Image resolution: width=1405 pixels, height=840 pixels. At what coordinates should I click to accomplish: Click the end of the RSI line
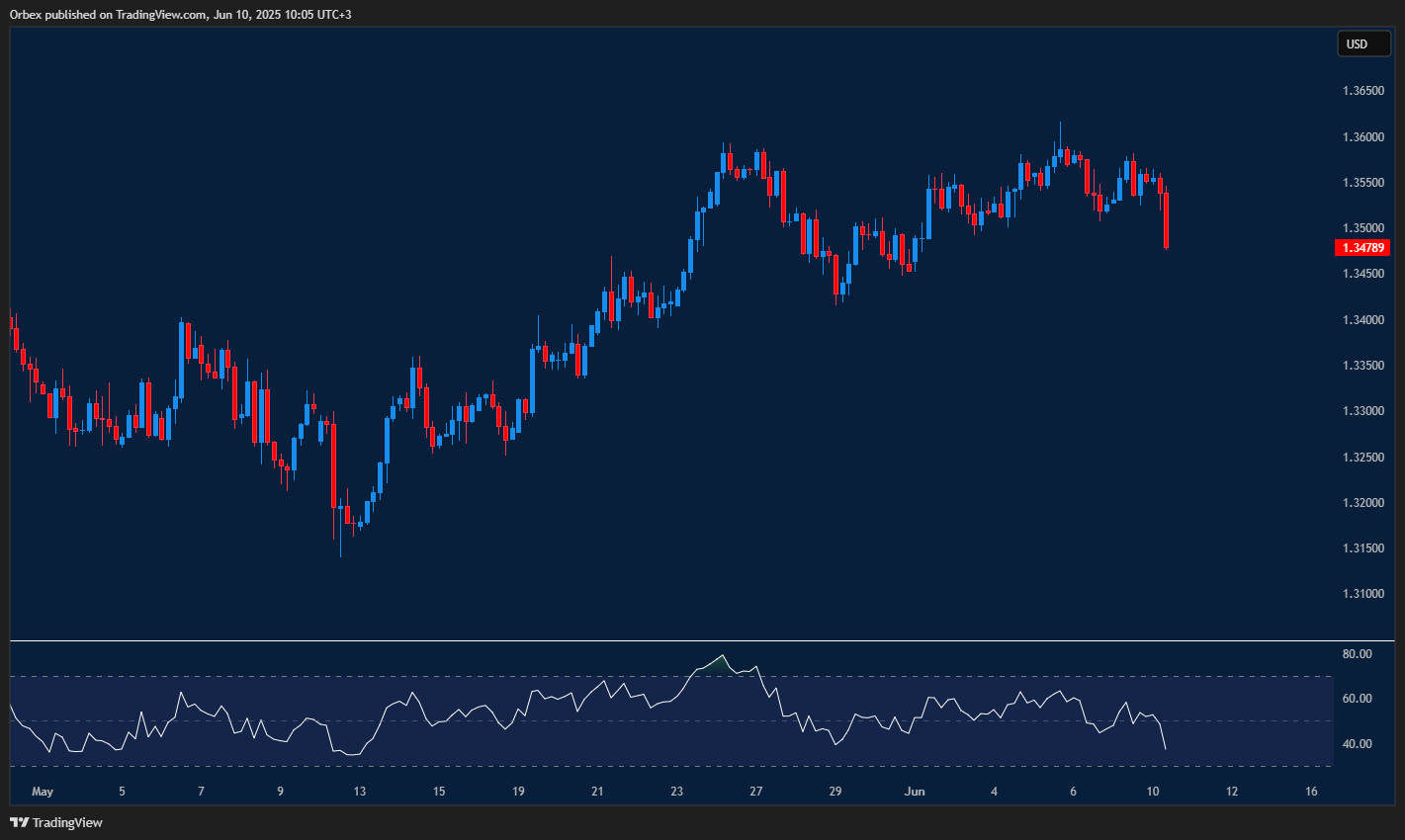(1166, 748)
